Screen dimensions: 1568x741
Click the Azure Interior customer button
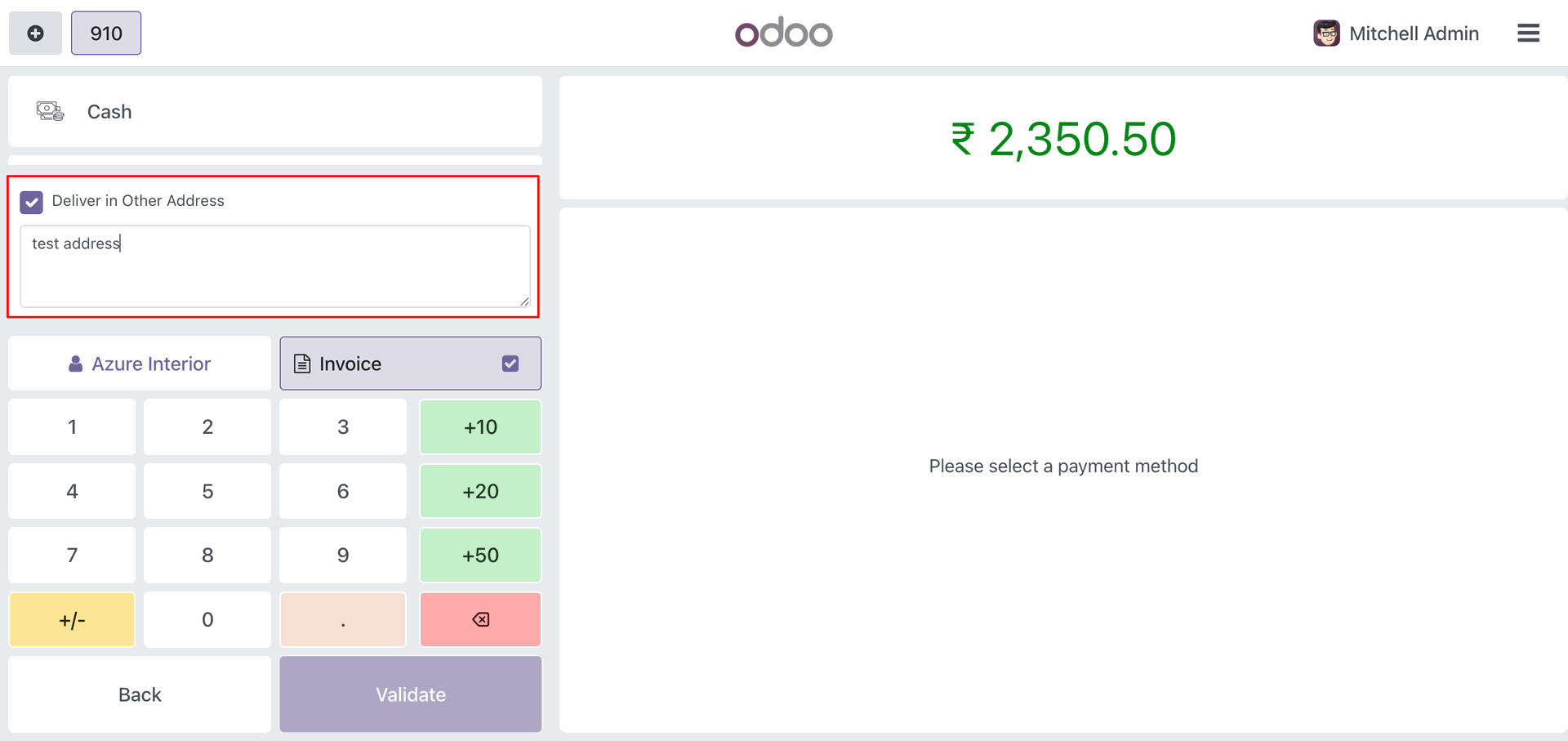(x=140, y=364)
